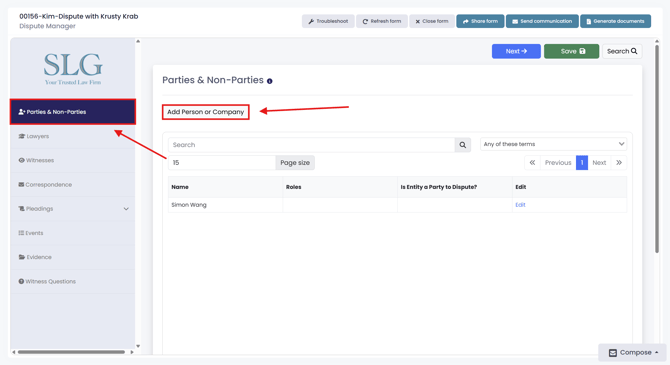Click the Page size button

(295, 163)
